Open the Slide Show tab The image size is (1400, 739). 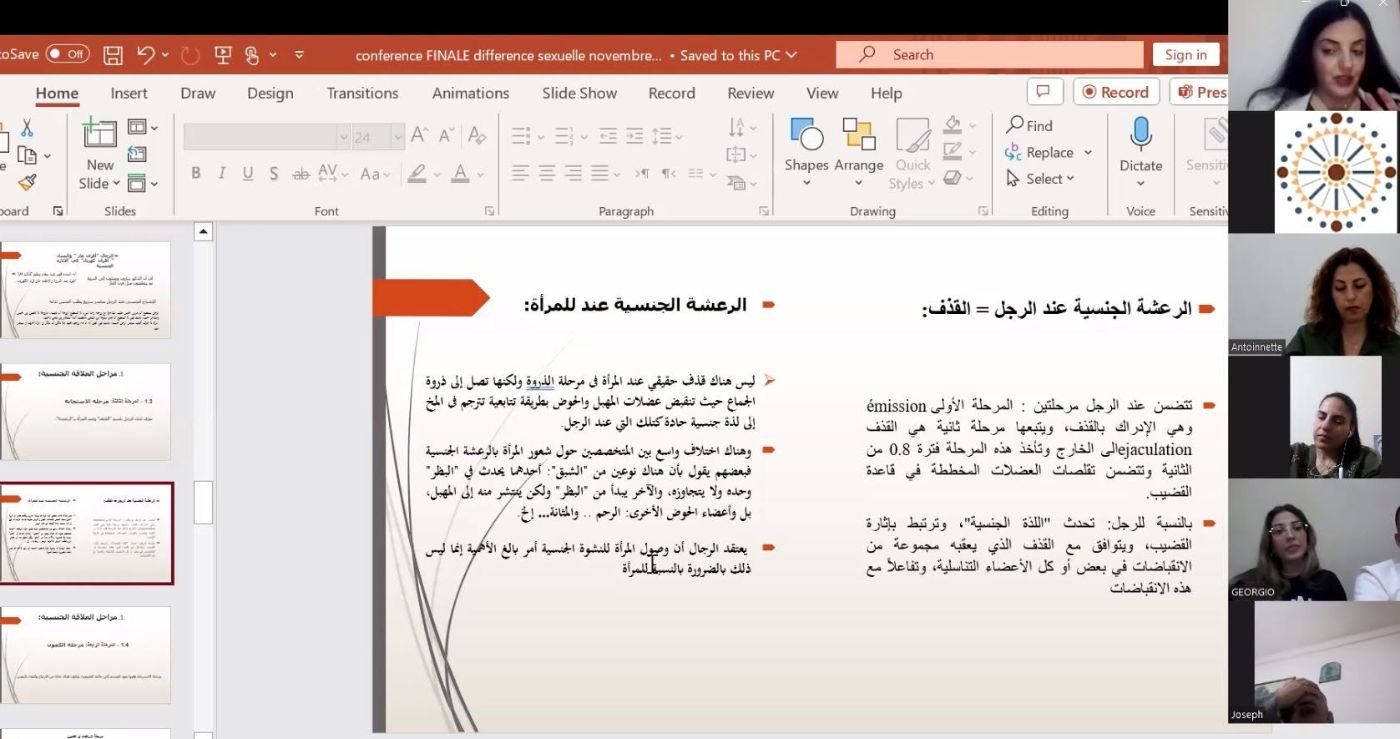click(579, 93)
